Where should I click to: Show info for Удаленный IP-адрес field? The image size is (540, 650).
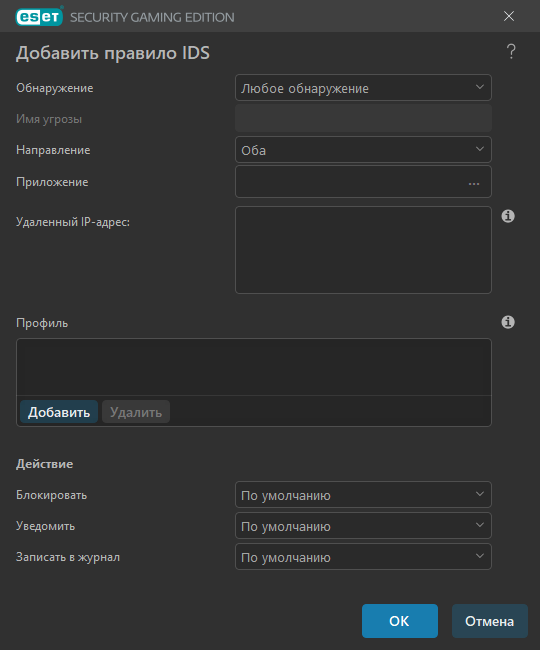[508, 216]
